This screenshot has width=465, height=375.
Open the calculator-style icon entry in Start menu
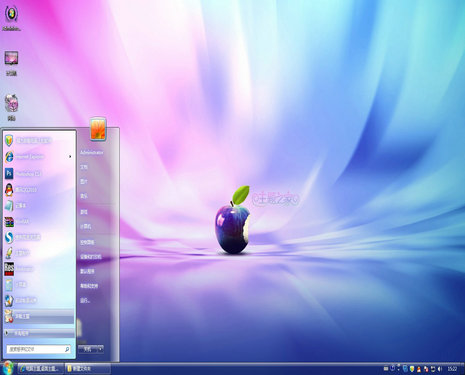pos(39,284)
